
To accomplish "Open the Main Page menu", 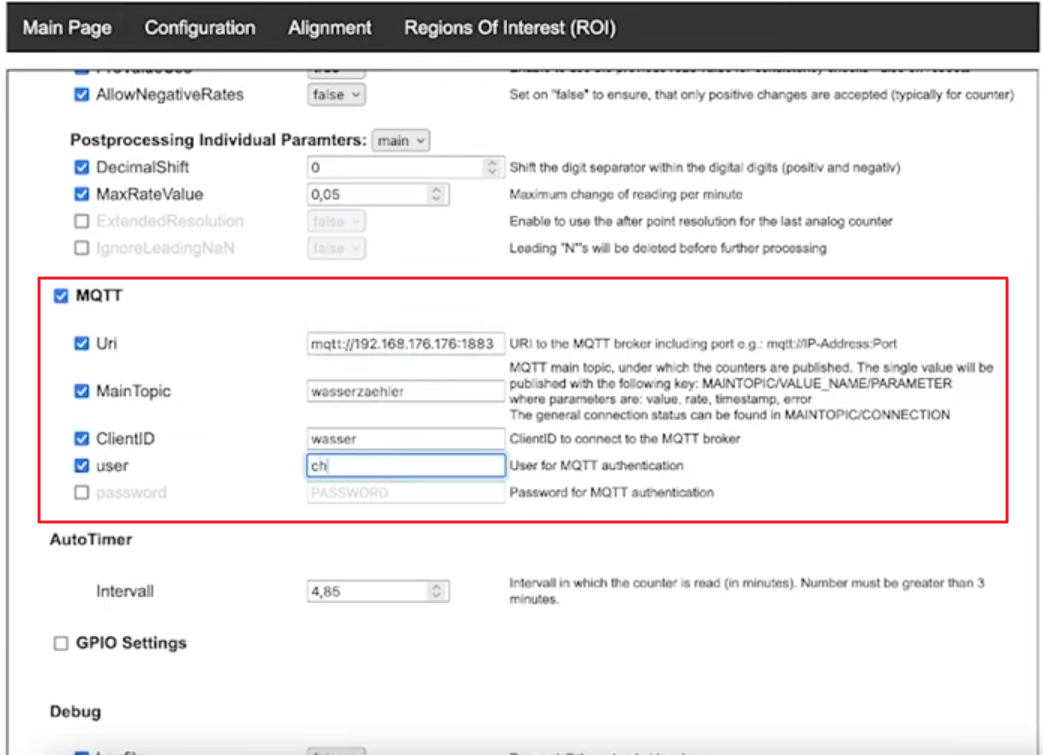I will click(67, 28).
